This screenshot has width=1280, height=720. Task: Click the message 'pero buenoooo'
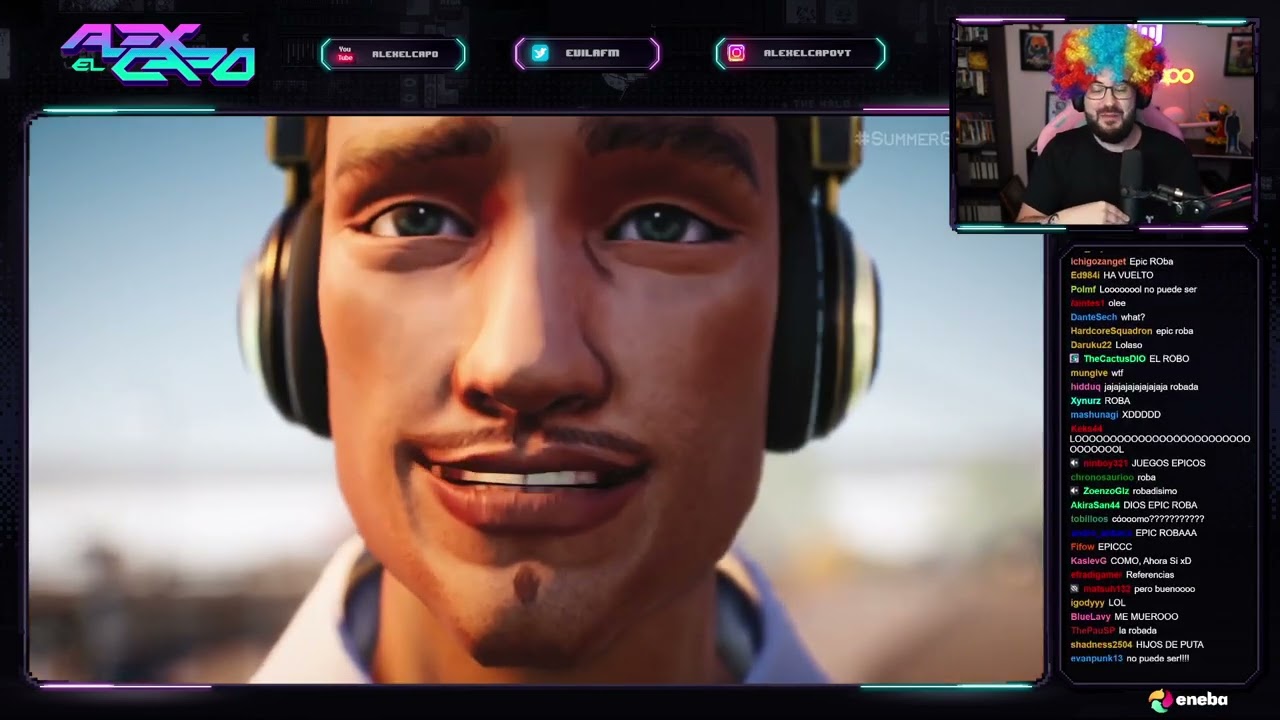(x=1164, y=589)
